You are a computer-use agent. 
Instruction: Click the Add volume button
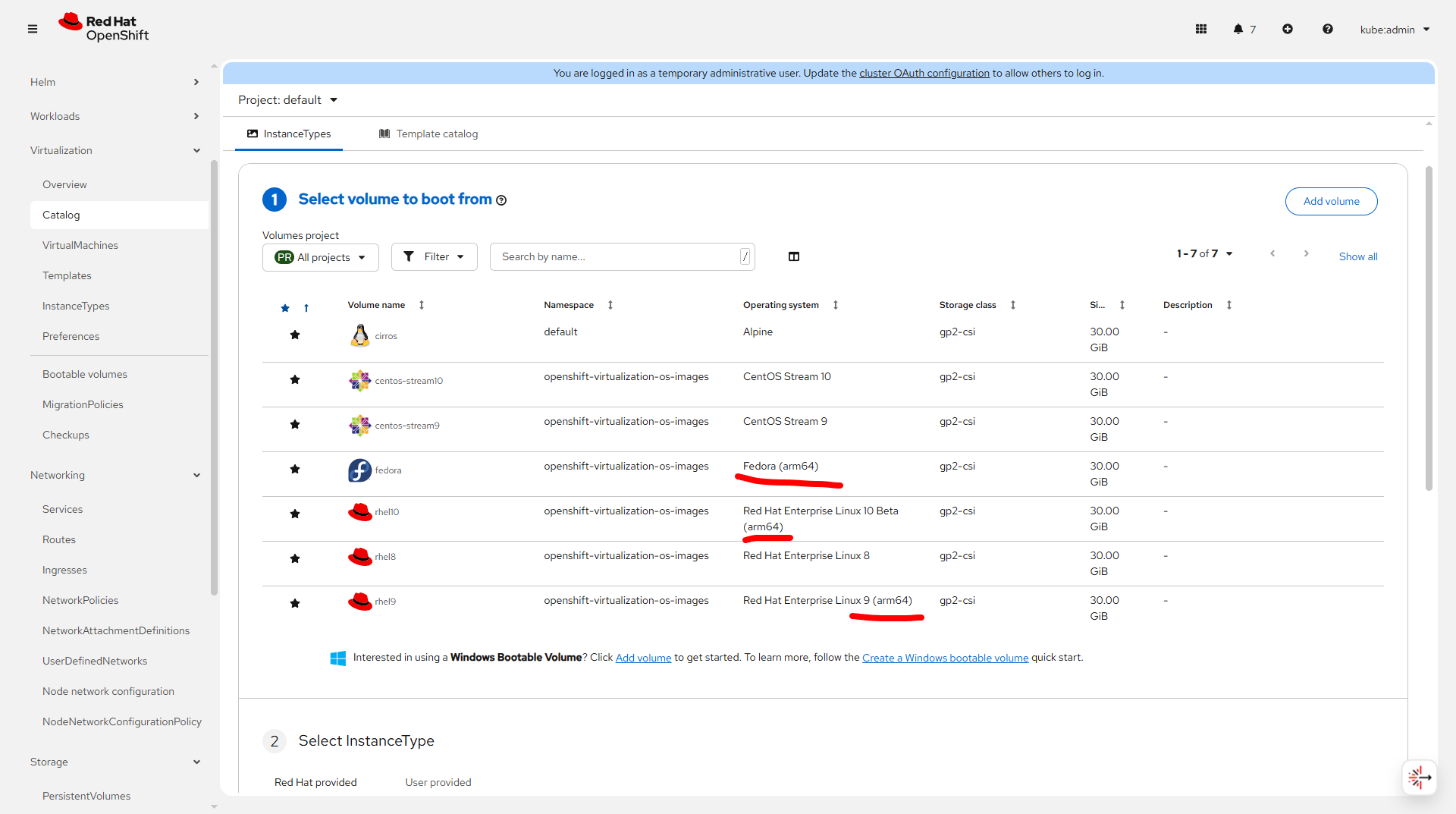pos(1332,201)
